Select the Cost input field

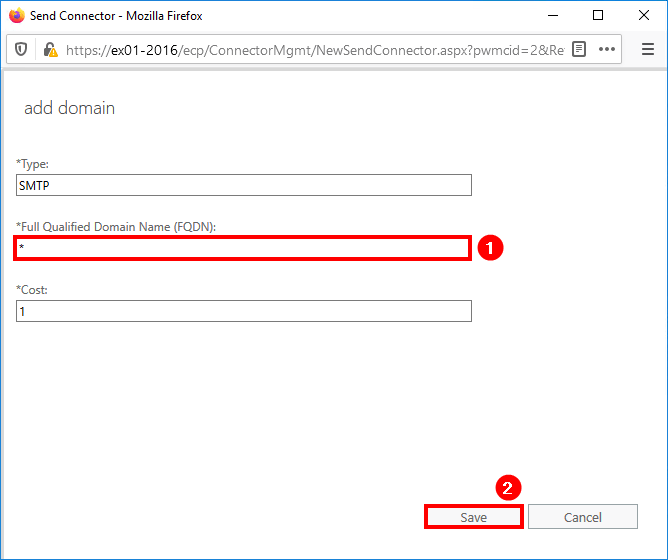click(x=244, y=311)
